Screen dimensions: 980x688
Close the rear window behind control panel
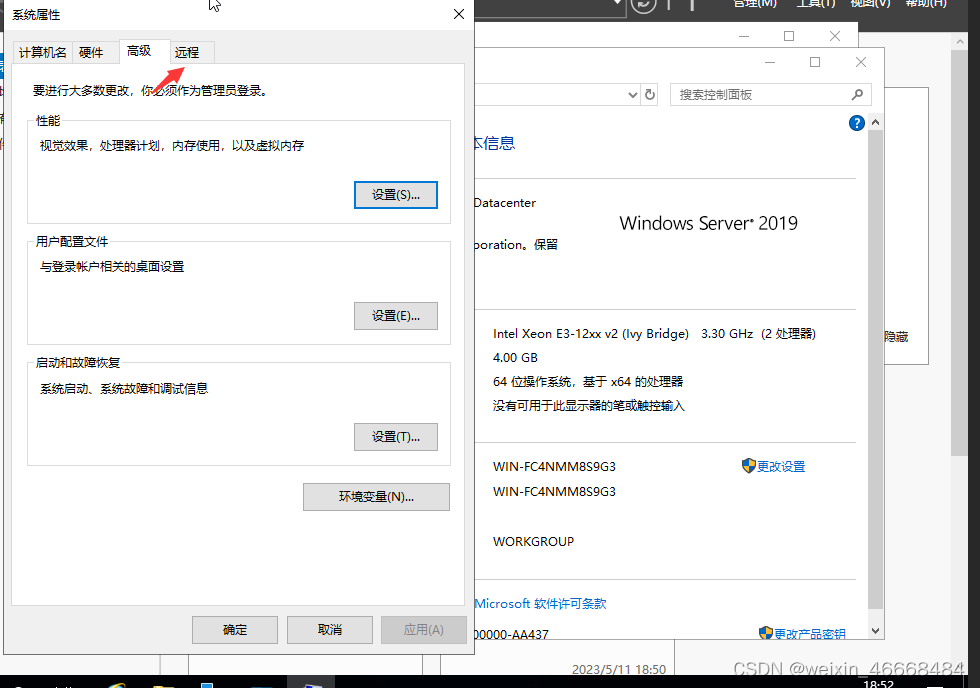(x=834, y=36)
